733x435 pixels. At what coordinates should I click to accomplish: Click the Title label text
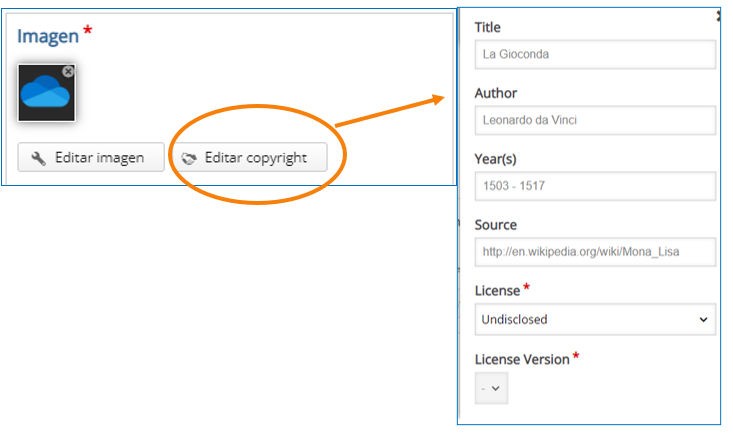488,28
